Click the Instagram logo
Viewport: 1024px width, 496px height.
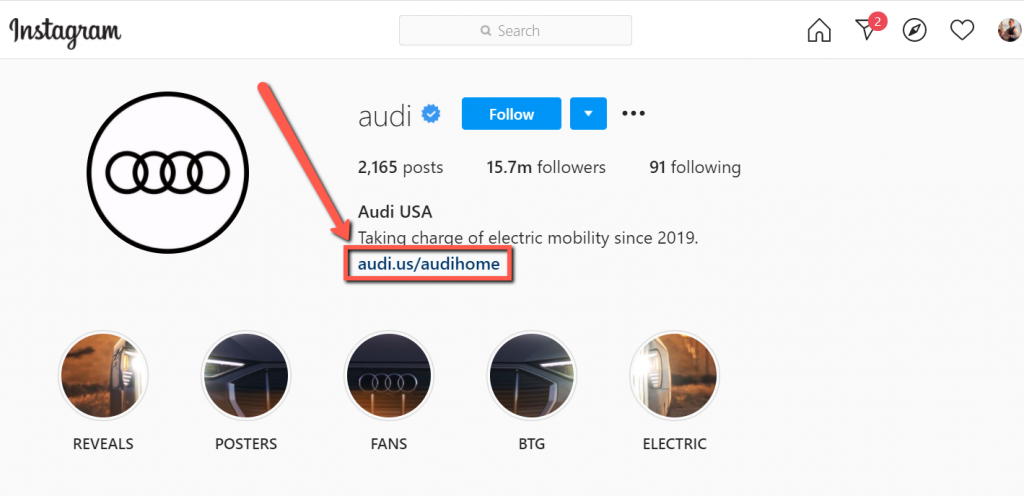pyautogui.click(x=65, y=31)
